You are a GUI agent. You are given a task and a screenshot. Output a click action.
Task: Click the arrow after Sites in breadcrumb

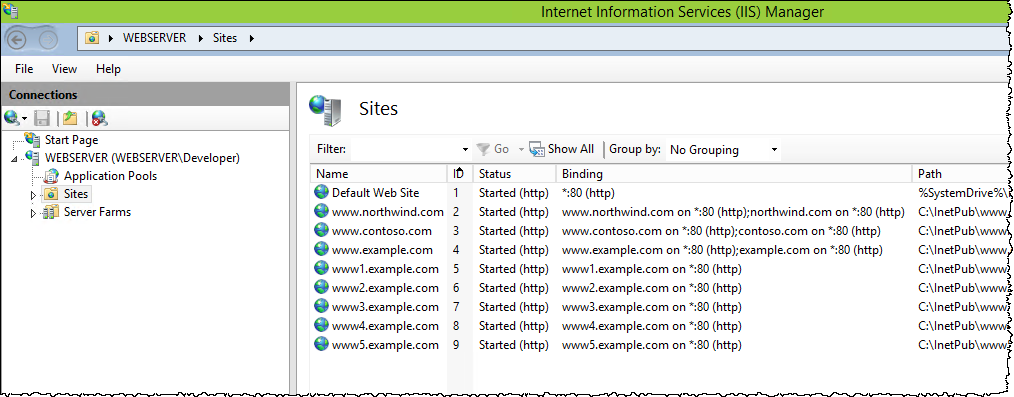252,38
